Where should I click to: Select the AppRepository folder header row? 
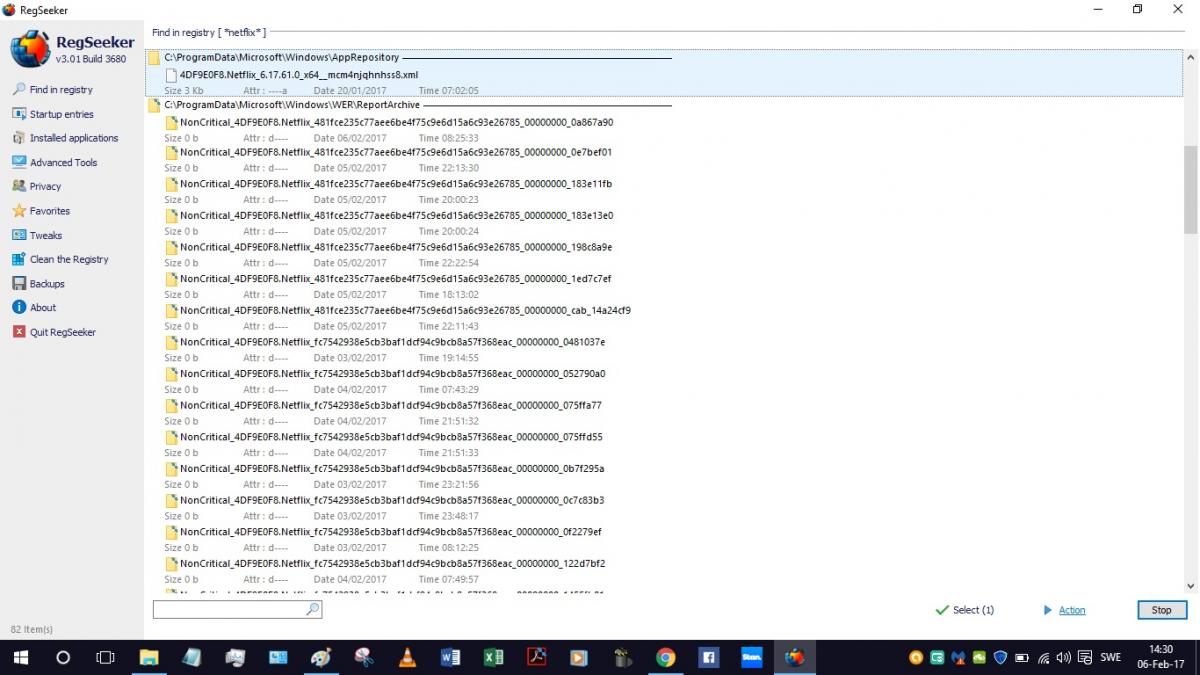(281, 58)
